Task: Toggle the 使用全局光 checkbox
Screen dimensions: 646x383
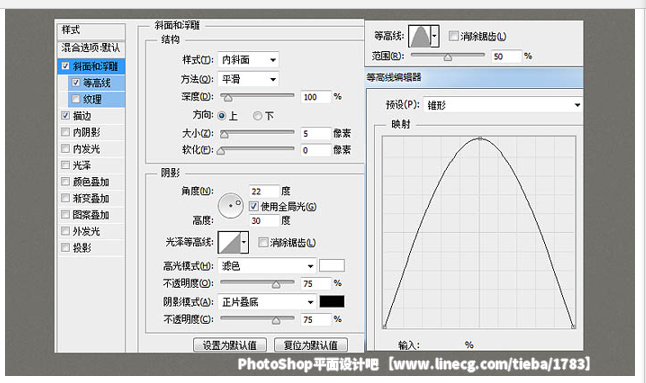Action: (254, 206)
